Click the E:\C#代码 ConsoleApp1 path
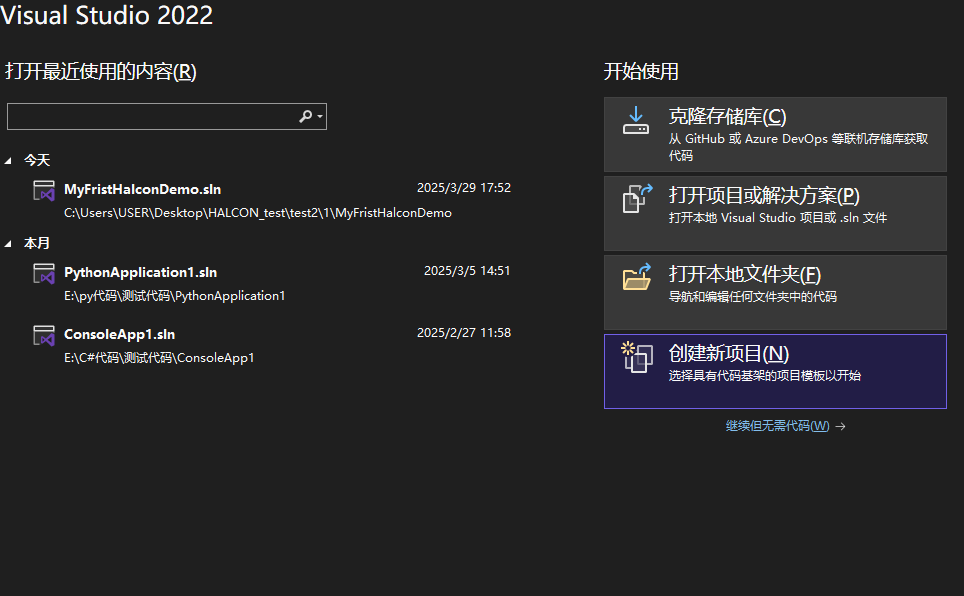 159,358
